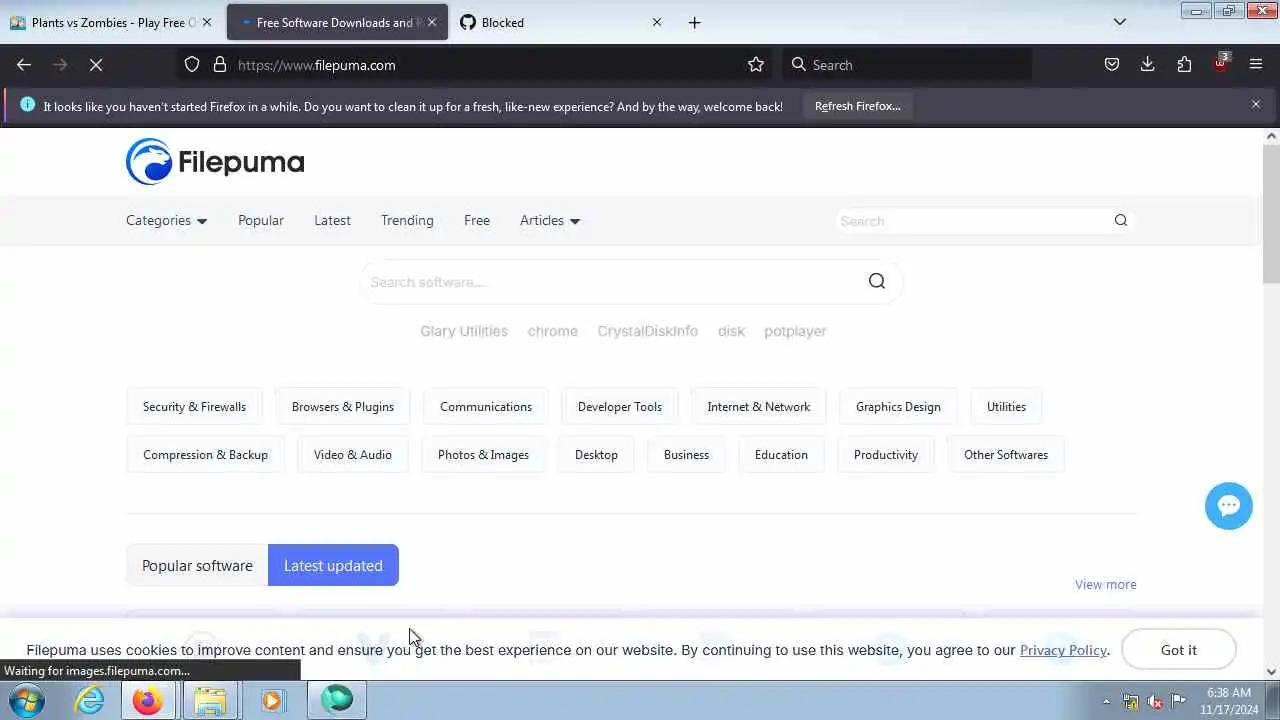
Task: Open the Internet & Network category
Action: 759,406
